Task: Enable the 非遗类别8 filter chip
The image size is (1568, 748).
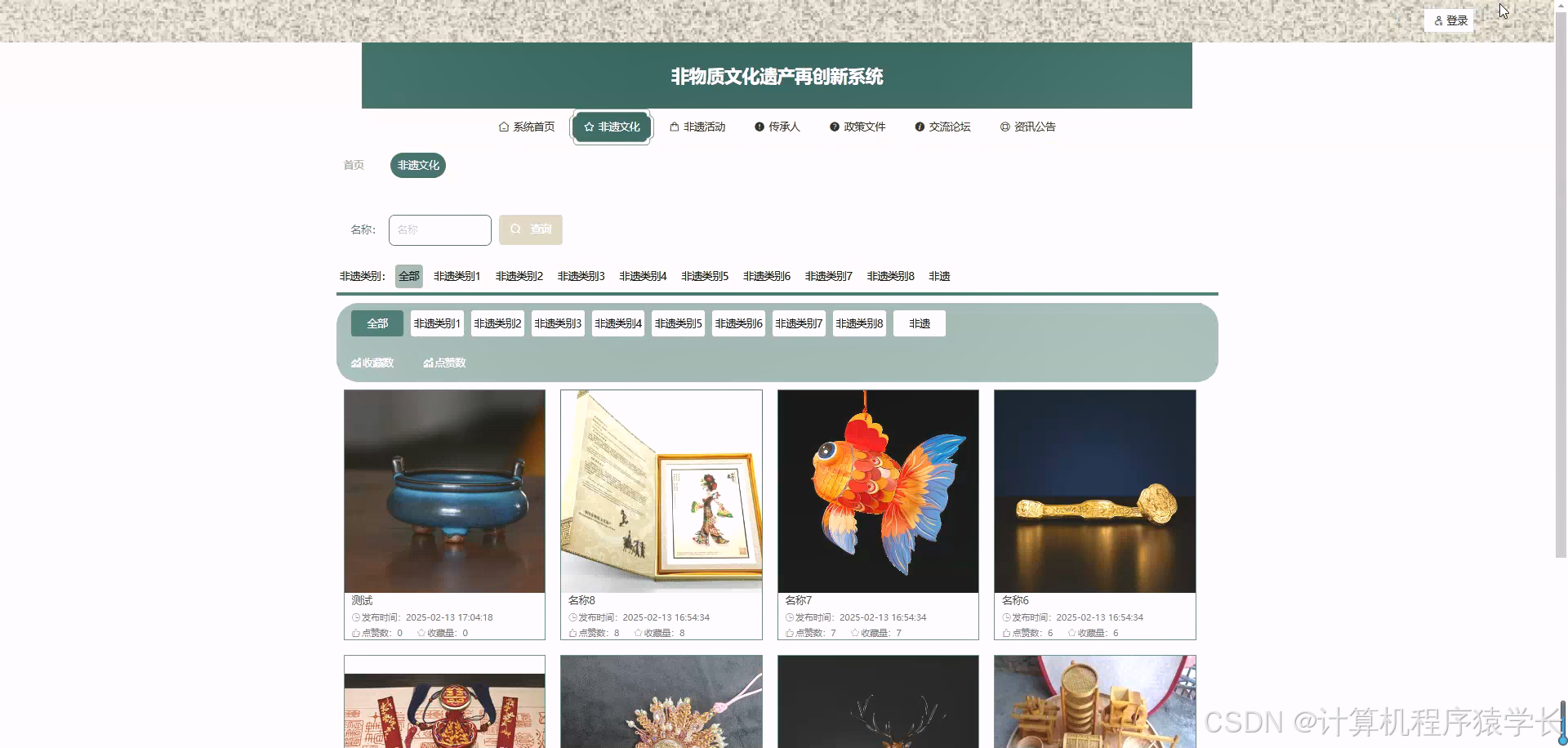Action: pyautogui.click(x=858, y=323)
